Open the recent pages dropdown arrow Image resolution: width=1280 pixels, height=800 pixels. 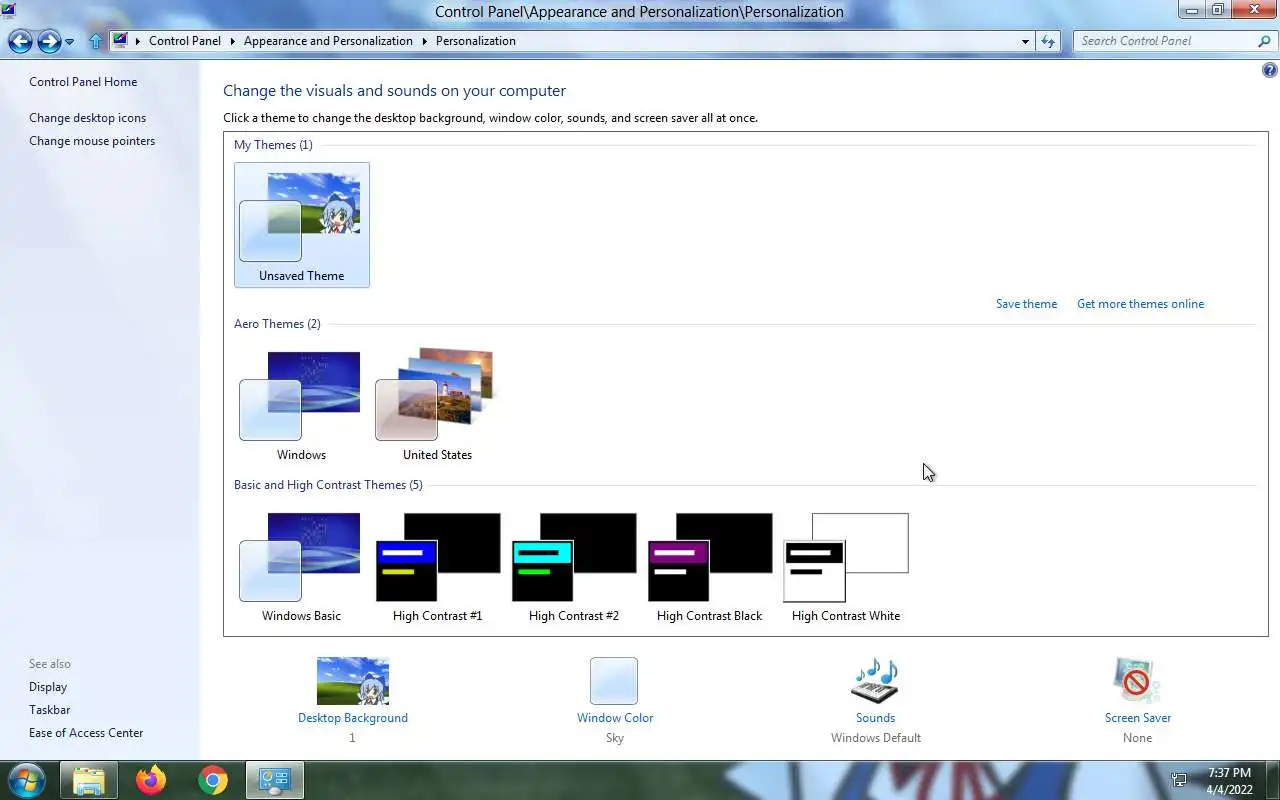(x=69, y=42)
